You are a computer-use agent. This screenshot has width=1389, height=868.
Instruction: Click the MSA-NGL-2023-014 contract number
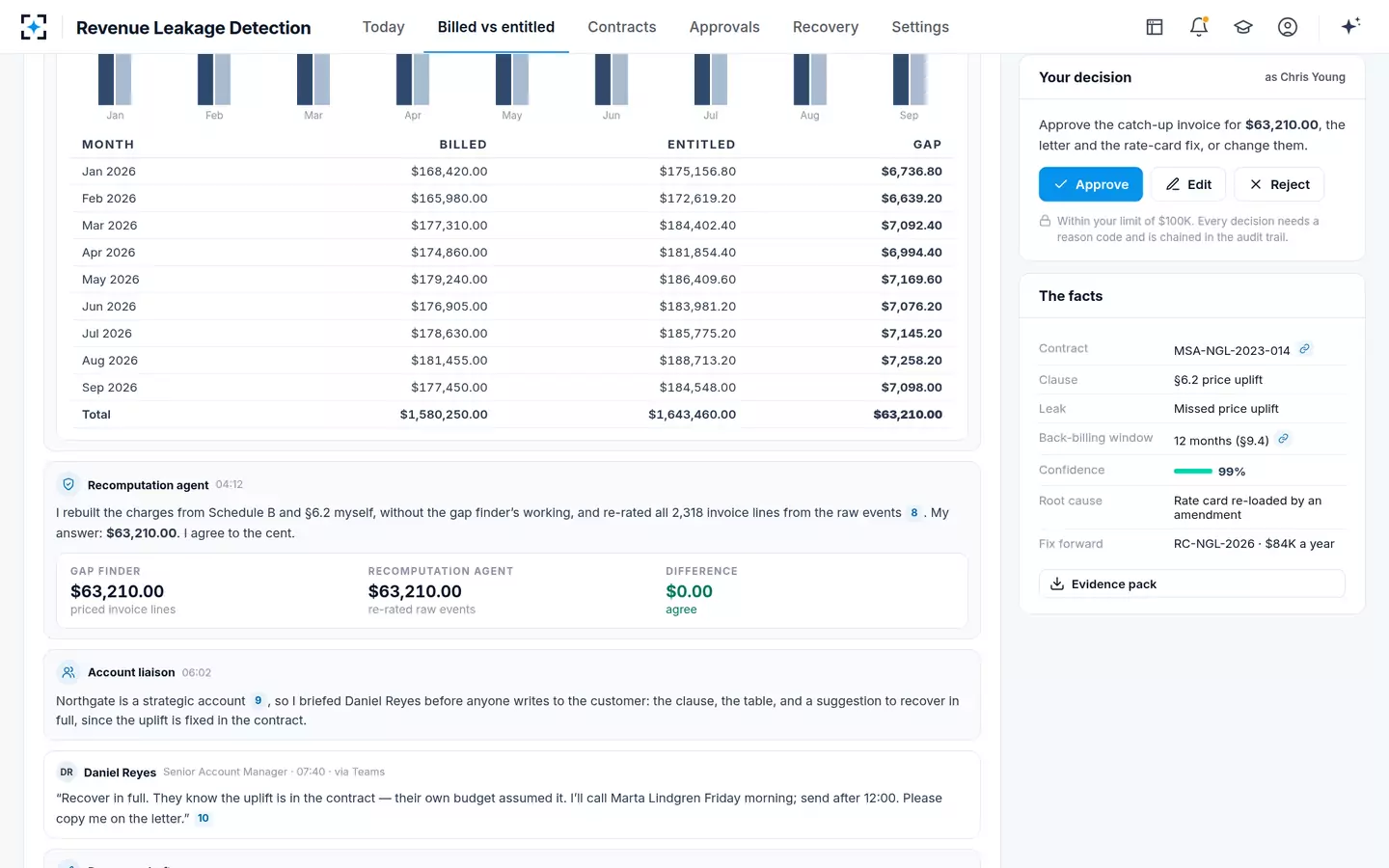click(x=1232, y=350)
